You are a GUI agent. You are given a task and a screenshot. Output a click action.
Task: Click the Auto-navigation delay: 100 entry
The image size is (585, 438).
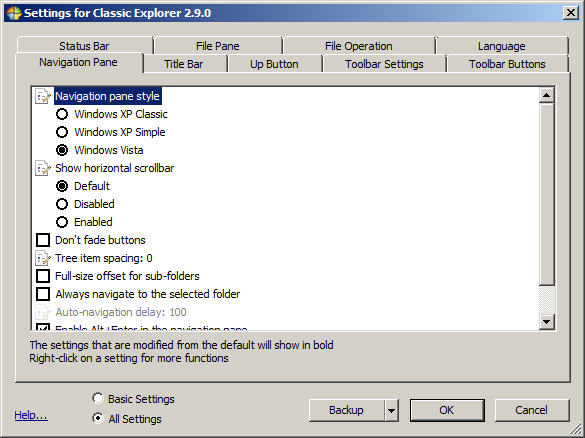click(x=121, y=312)
